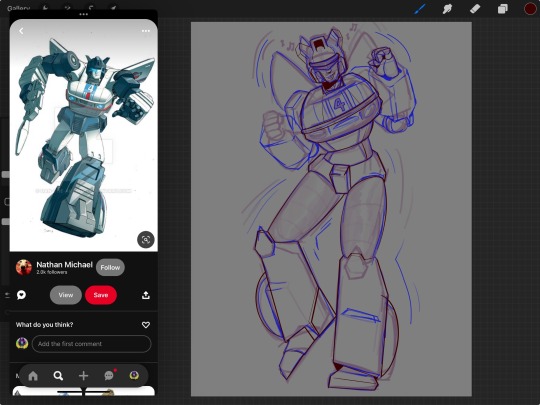Open the dark red color picker swatch
The image size is (540, 405).
530,9
